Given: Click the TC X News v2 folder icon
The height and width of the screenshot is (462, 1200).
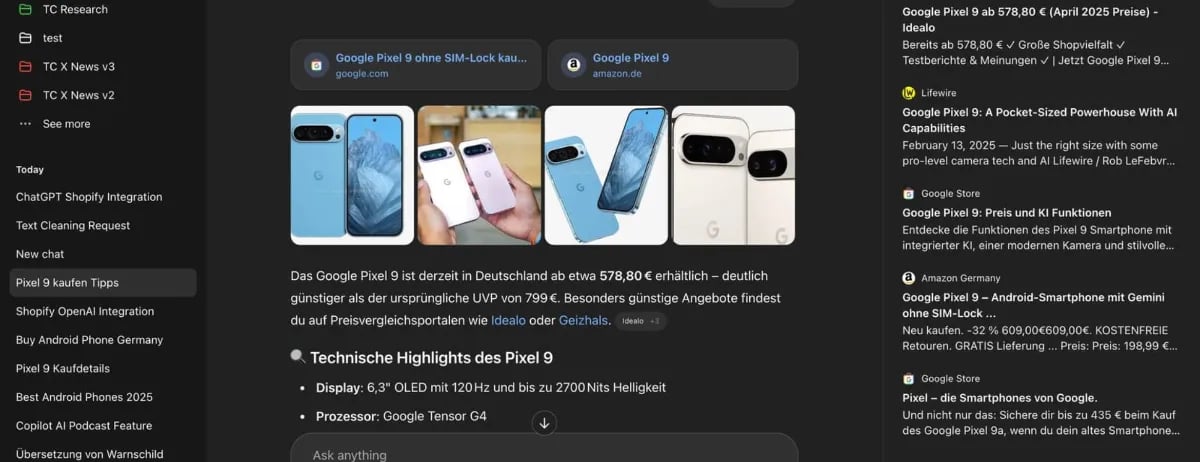Looking at the screenshot, I should pos(26,95).
